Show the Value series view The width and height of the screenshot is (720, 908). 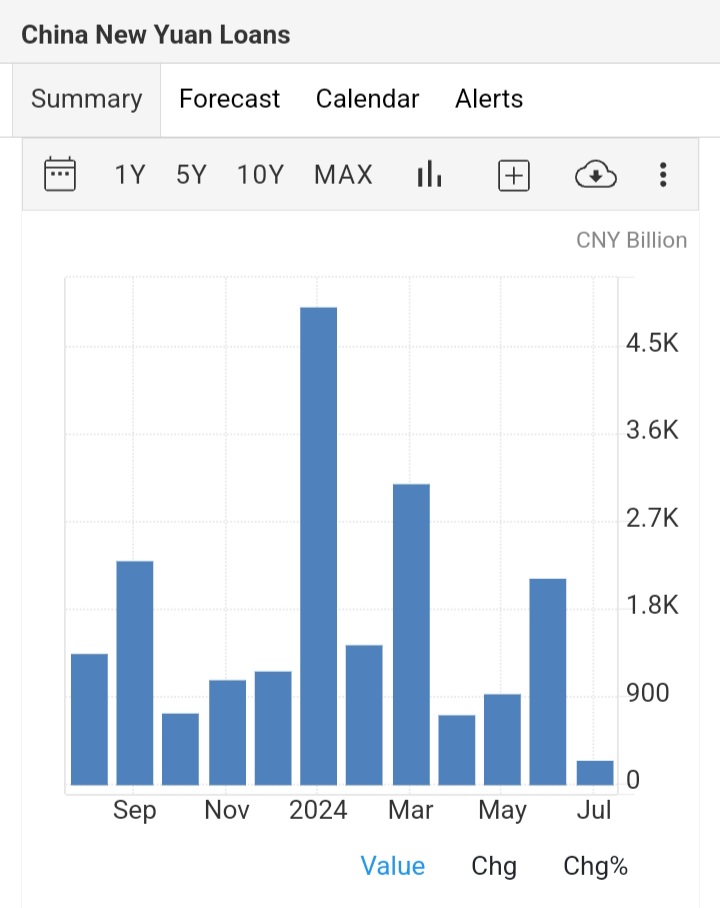[x=392, y=866]
